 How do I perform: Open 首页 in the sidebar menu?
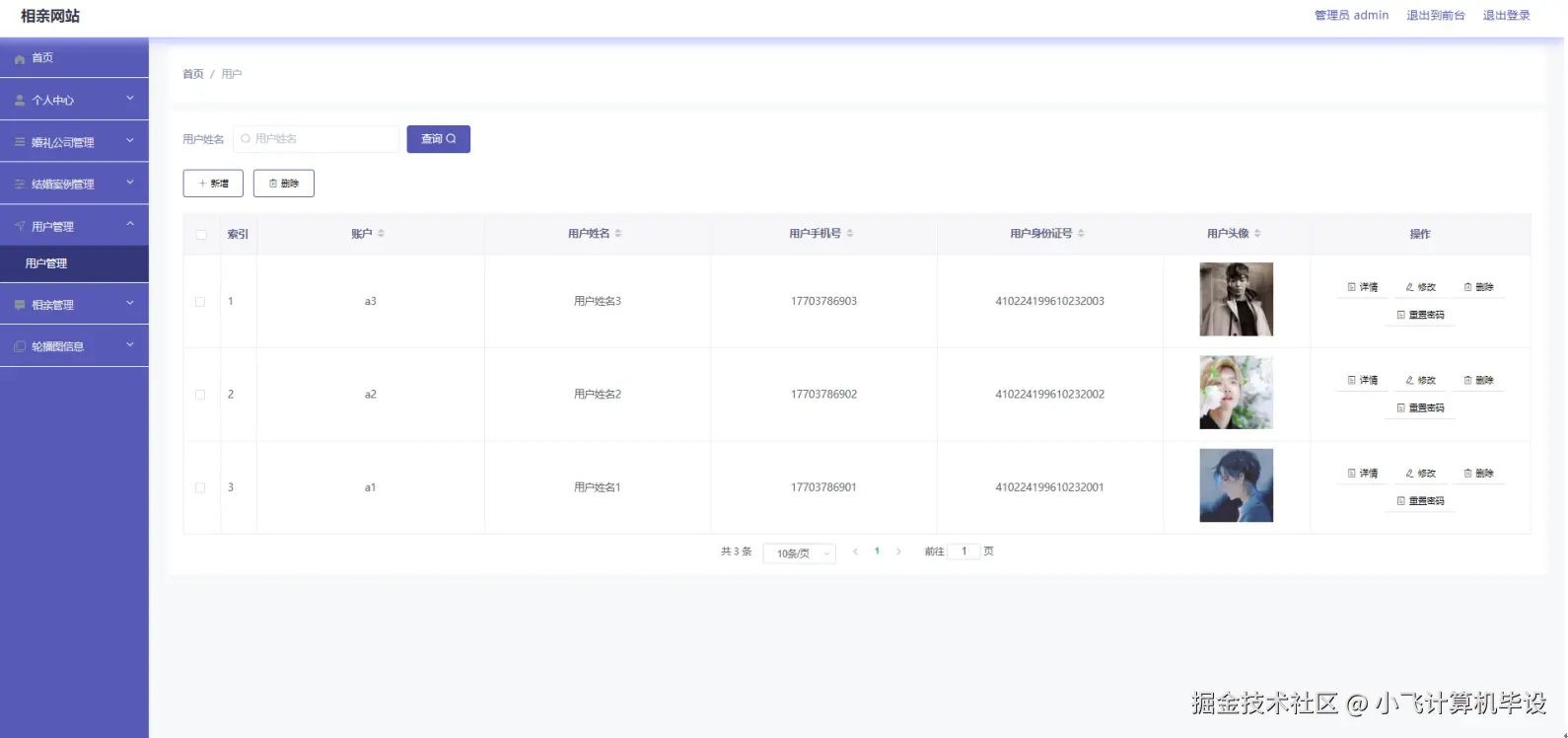(74, 58)
